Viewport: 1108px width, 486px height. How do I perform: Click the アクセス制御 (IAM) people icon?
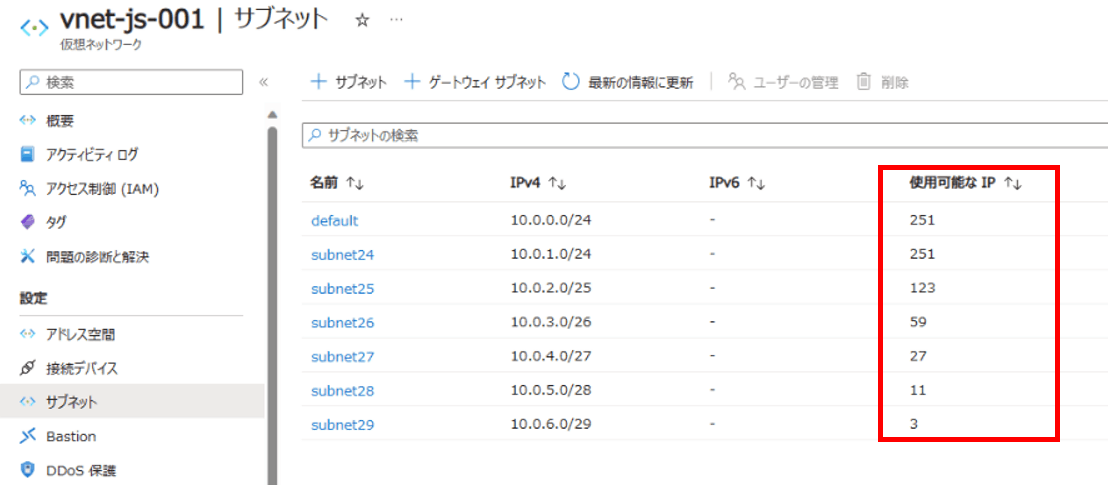pyautogui.click(x=28, y=188)
